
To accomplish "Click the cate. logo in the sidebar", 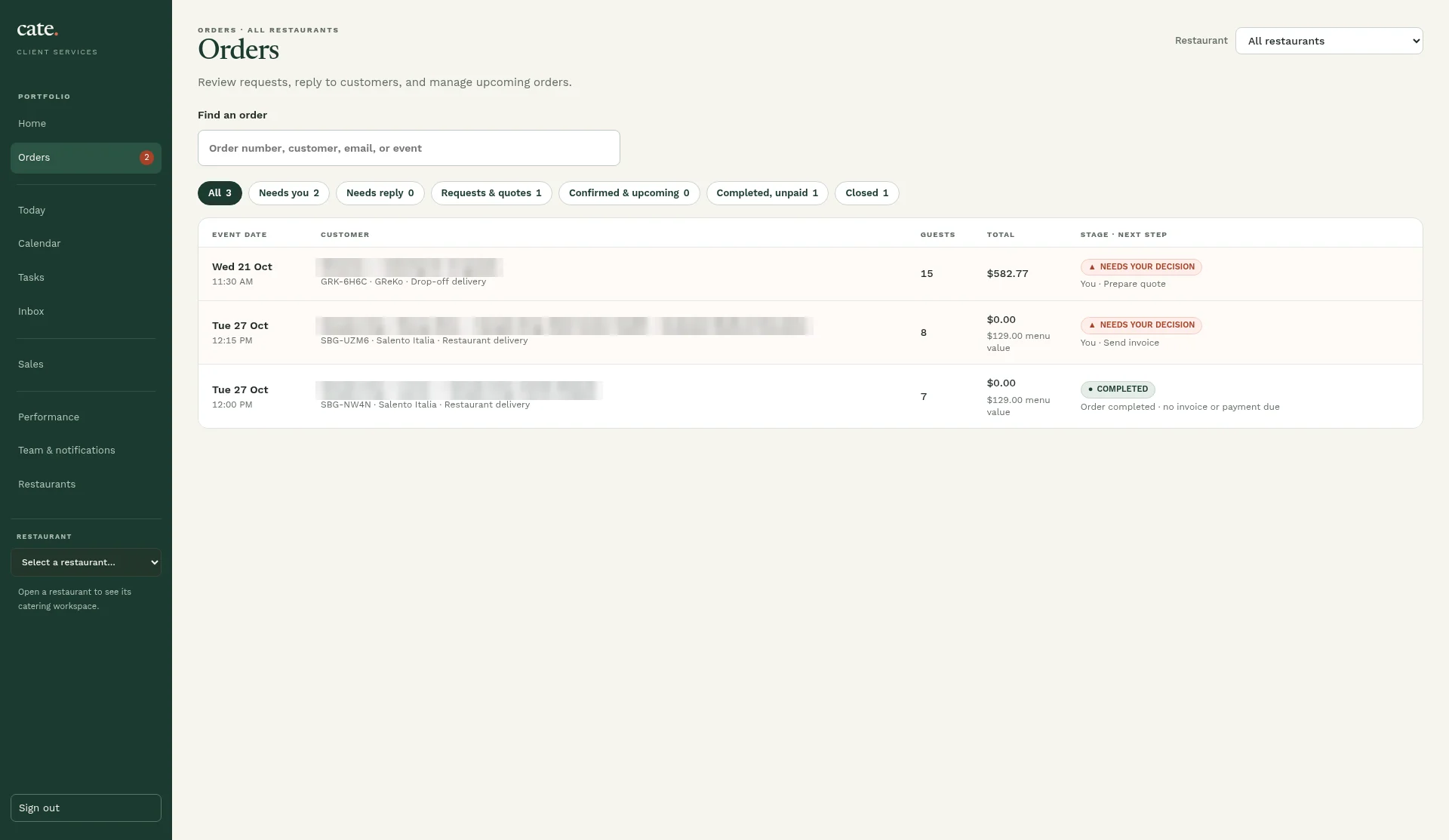I will [x=37, y=29].
